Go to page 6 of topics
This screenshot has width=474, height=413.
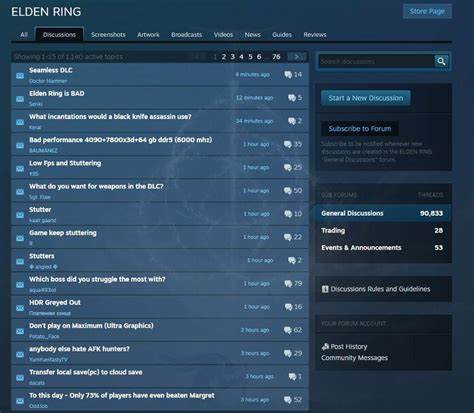[259, 57]
